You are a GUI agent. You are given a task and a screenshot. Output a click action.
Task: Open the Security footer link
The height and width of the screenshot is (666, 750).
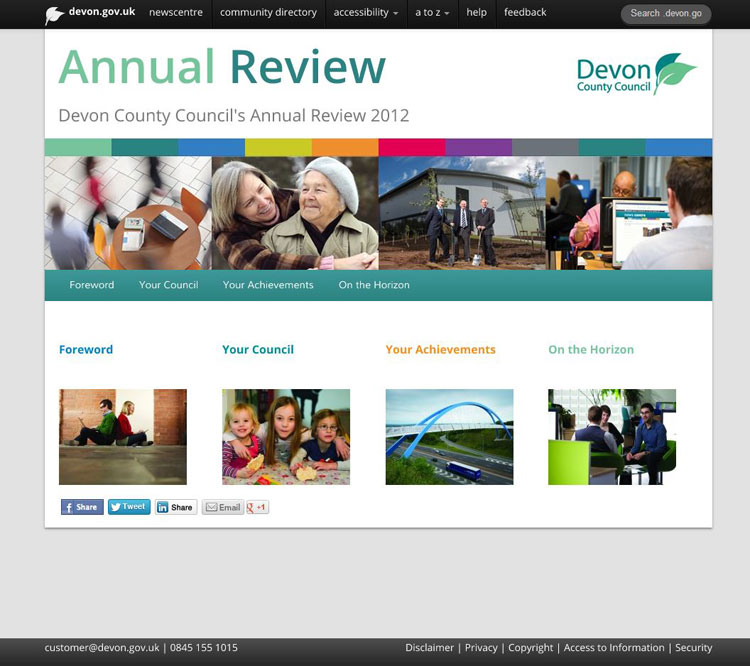[694, 648]
